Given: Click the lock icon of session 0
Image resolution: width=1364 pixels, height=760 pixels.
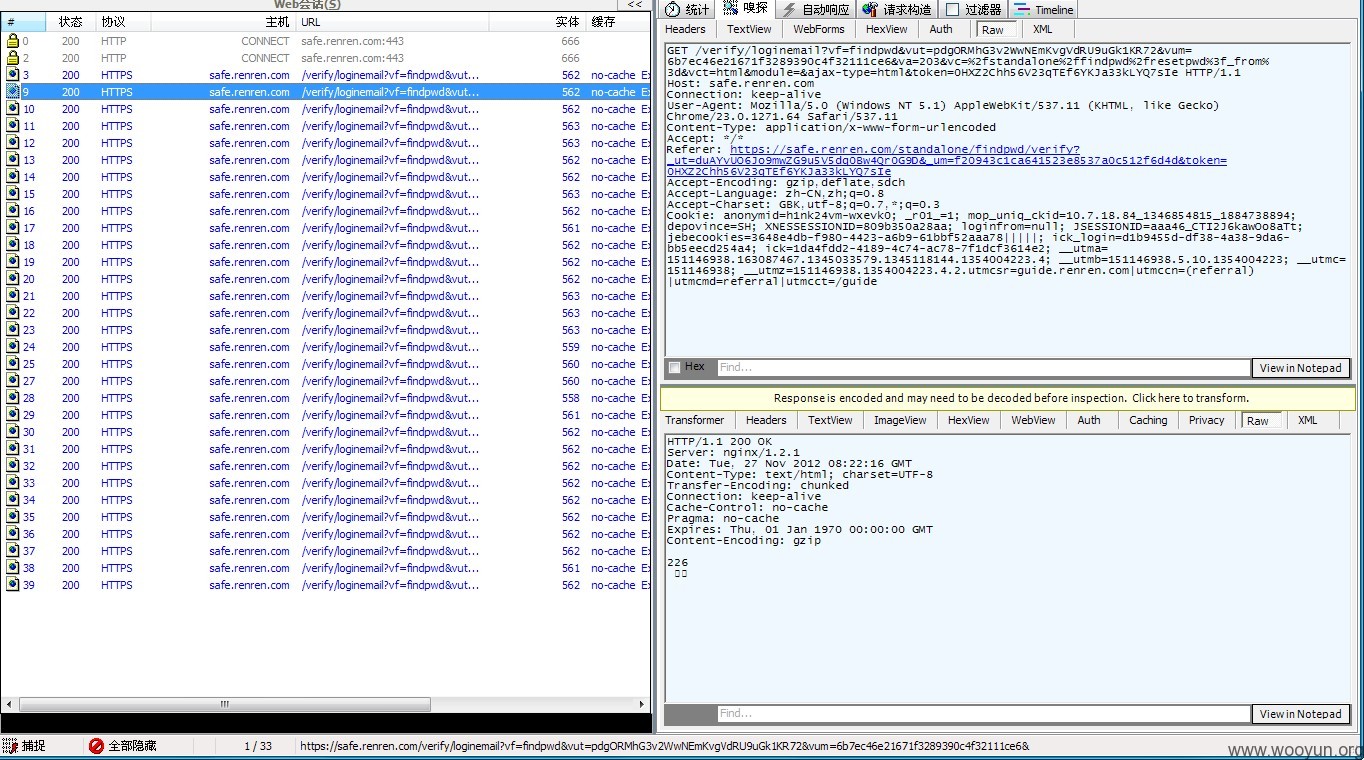Looking at the screenshot, I should coord(13,41).
